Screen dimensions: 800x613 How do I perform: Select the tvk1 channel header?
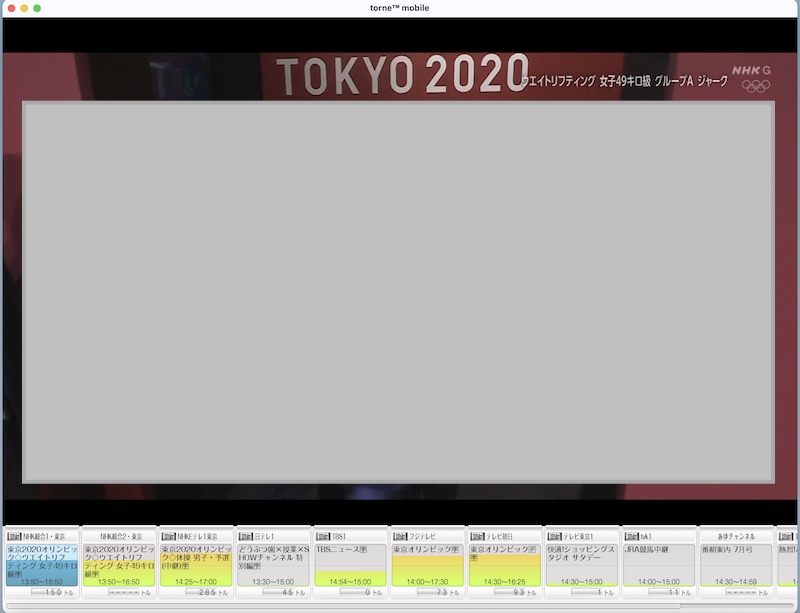point(659,536)
